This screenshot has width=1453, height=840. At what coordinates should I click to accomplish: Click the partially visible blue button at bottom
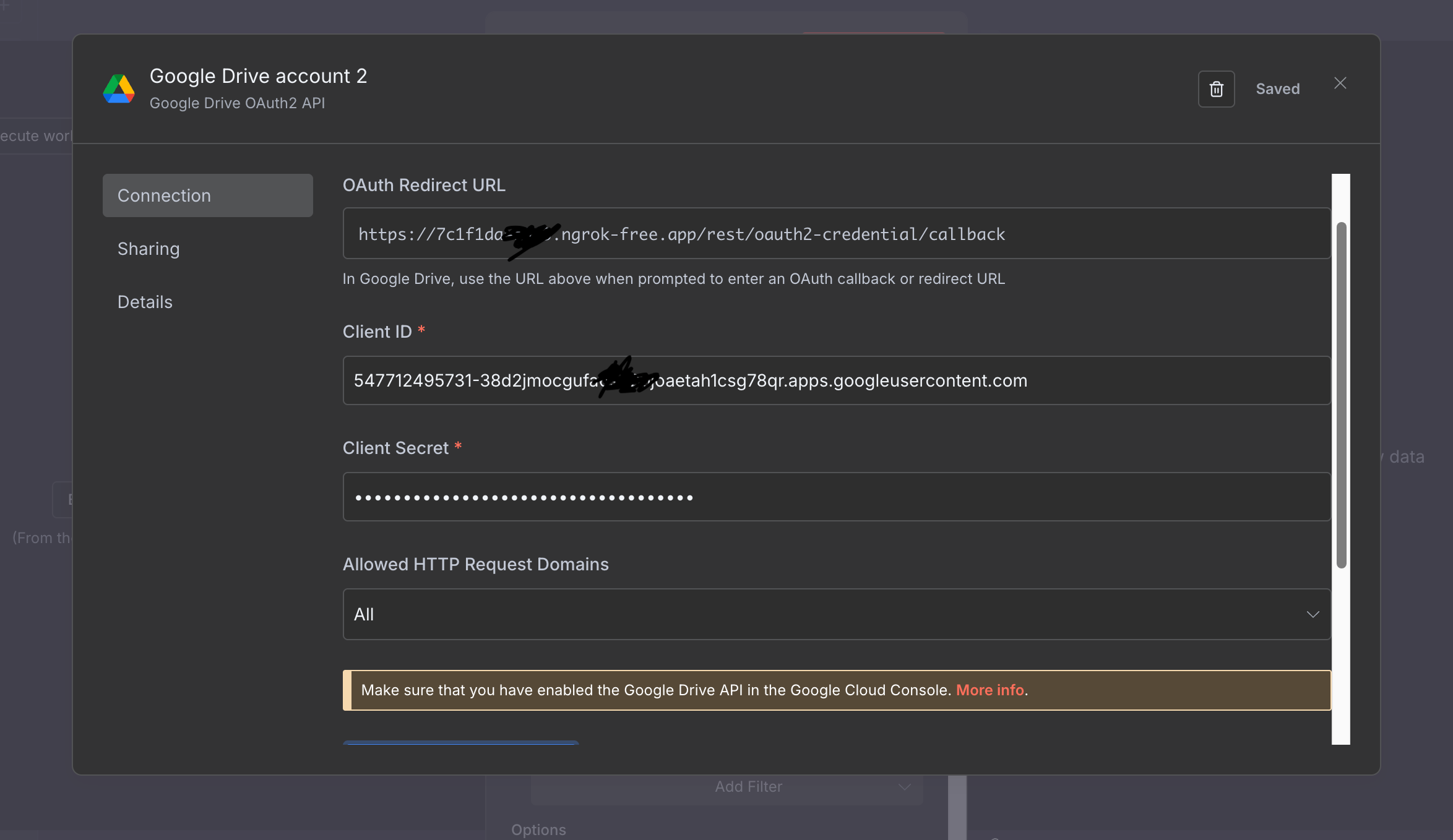tap(460, 742)
